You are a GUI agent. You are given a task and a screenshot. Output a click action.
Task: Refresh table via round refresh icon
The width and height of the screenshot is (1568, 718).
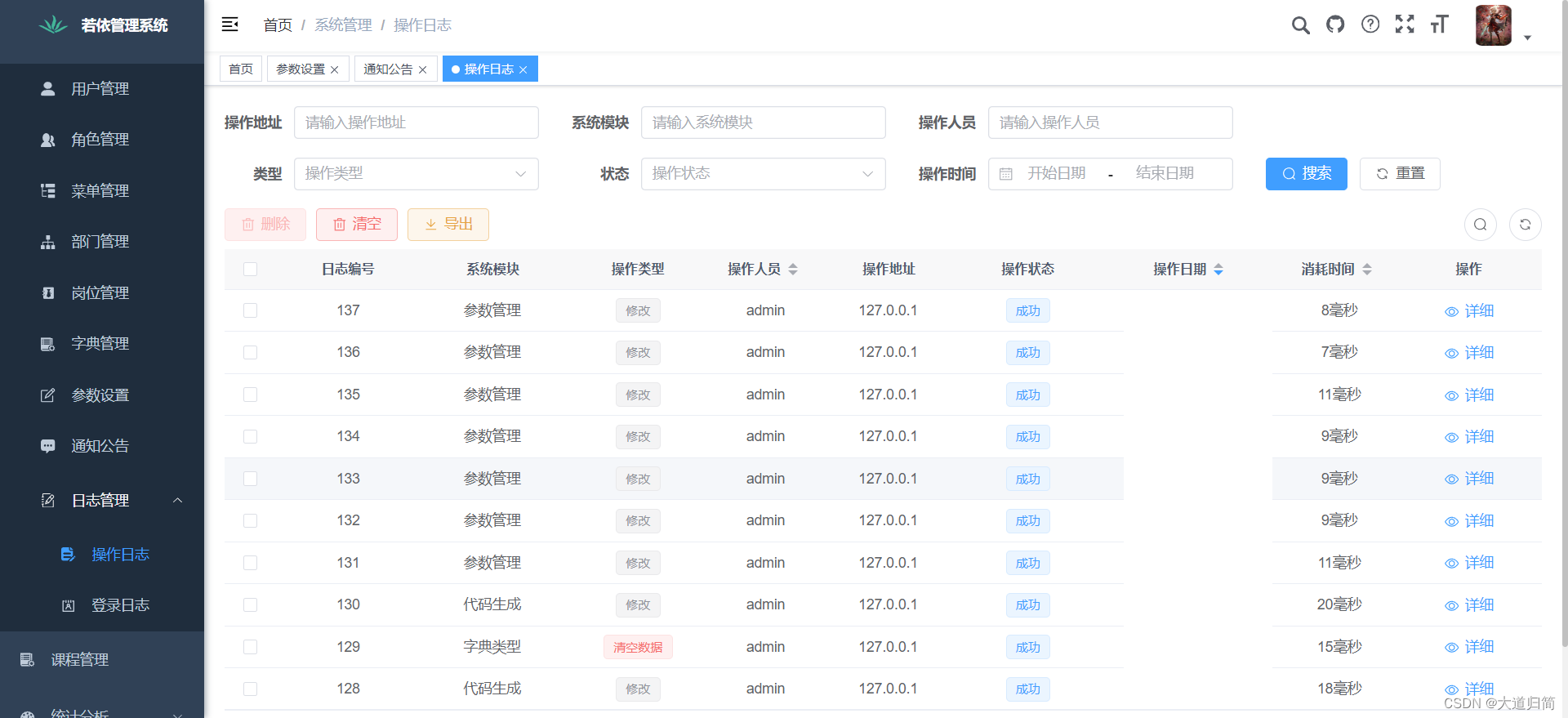tap(1526, 225)
